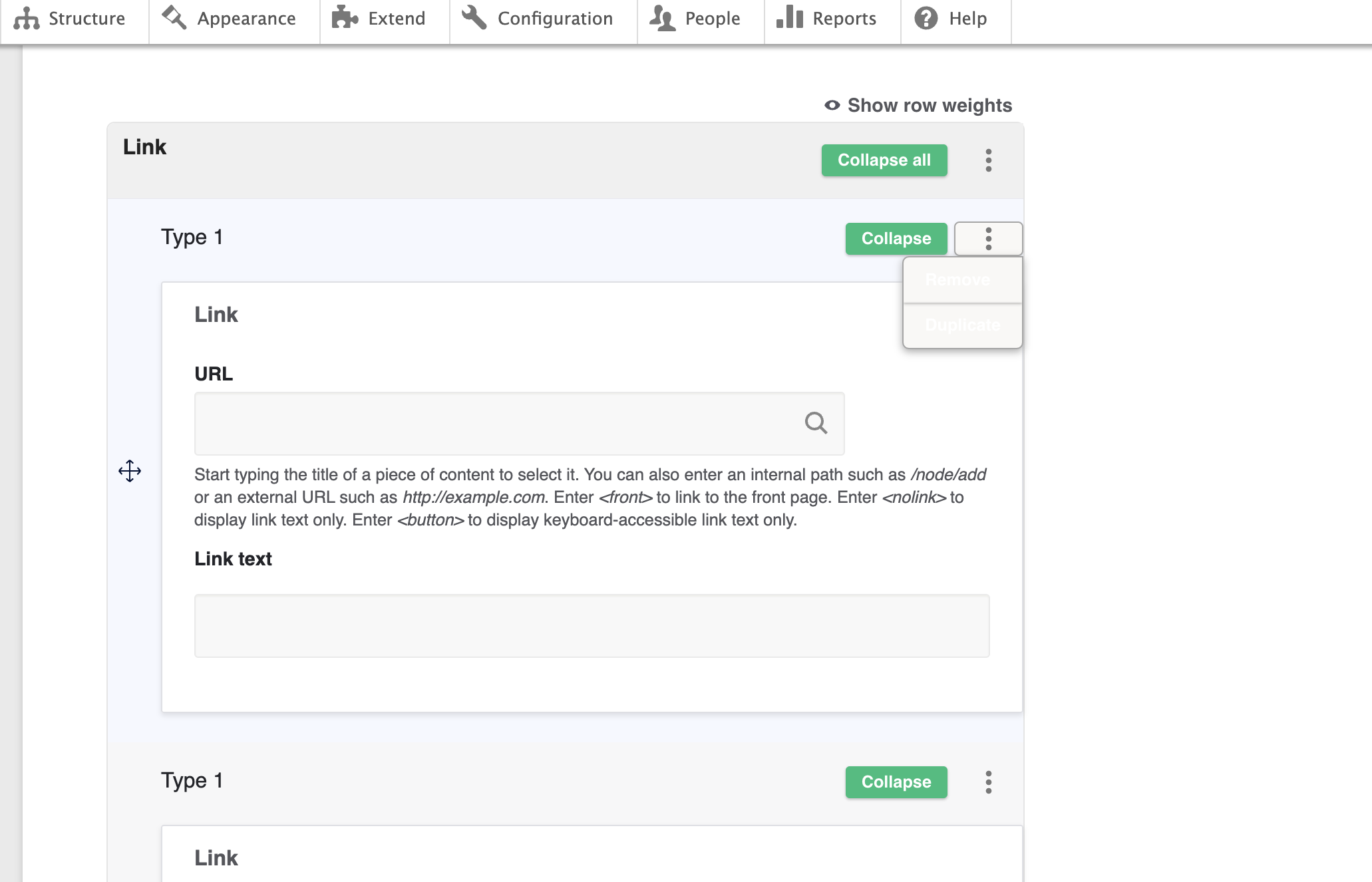Open the actions menu above Remove option
1372x882 pixels.
tap(989, 238)
